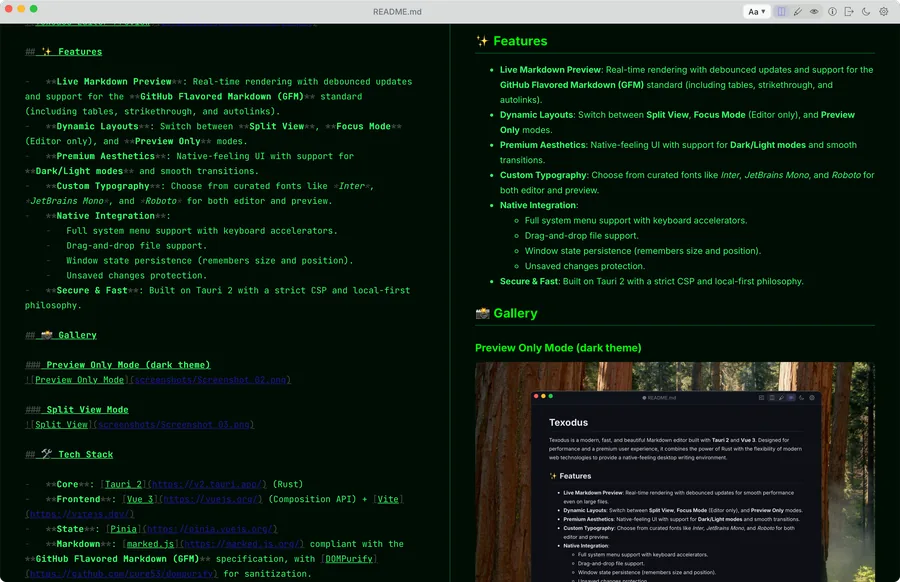900x582 pixels.
Task: Click the Vue 3 link in editor
Action: 139,499
